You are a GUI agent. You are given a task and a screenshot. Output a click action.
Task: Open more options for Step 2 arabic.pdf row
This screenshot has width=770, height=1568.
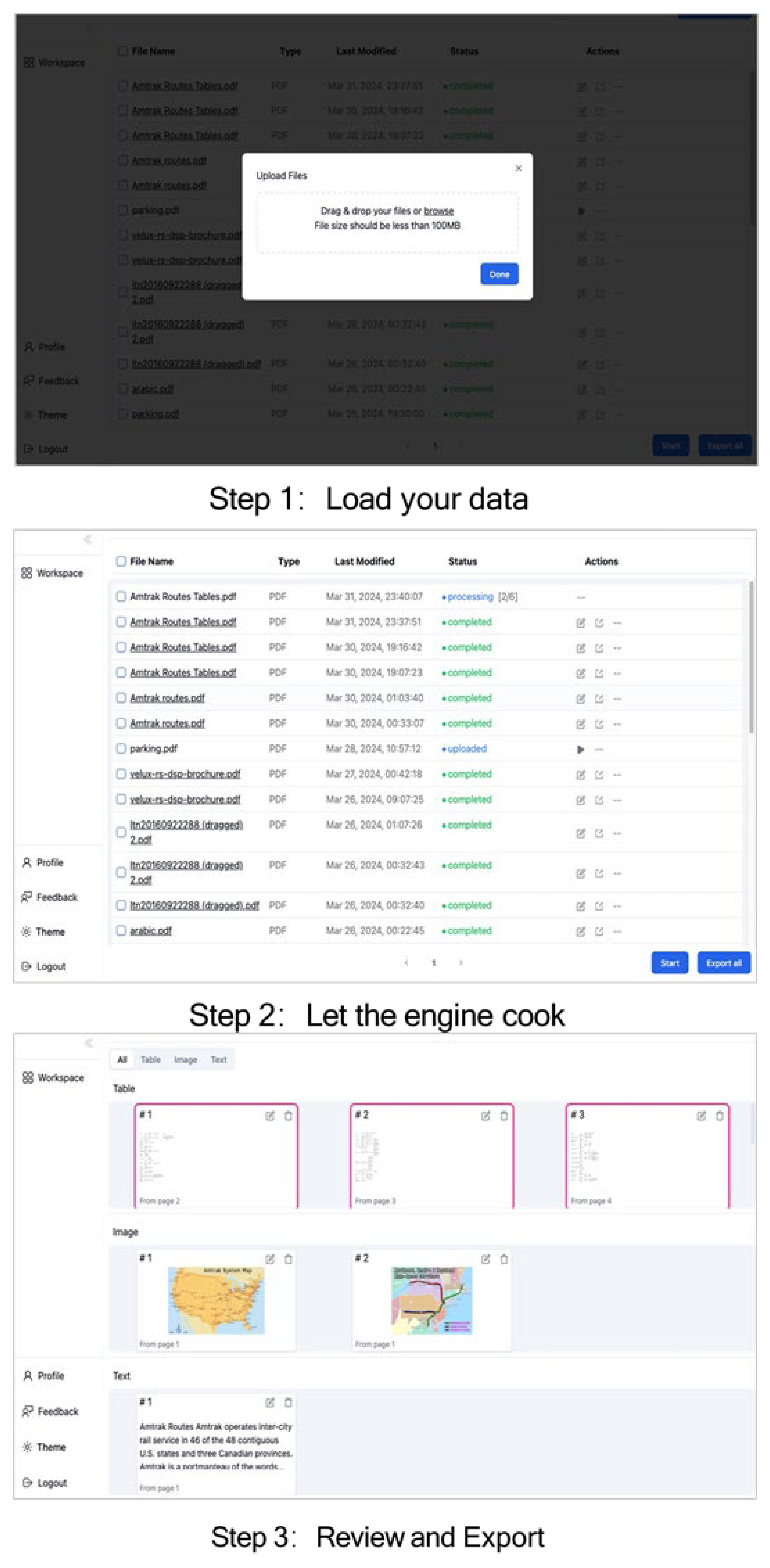(617, 931)
